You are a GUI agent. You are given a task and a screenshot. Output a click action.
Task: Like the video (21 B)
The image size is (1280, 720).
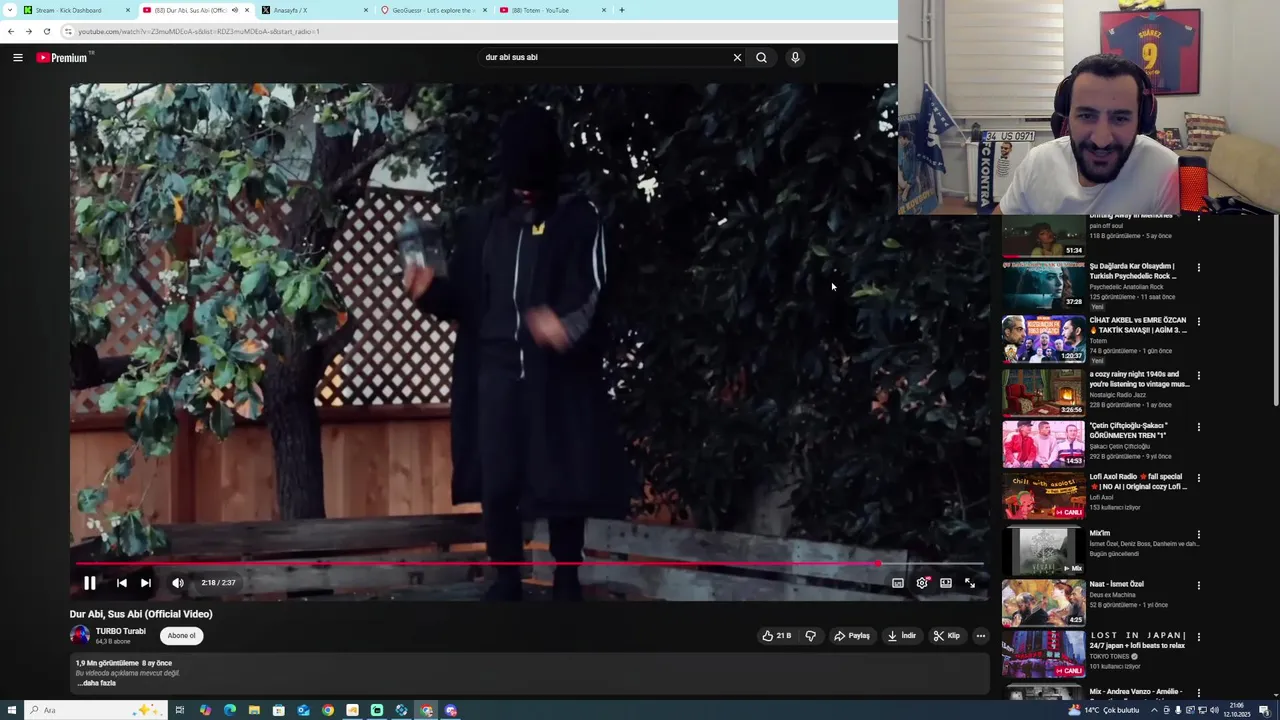point(776,636)
